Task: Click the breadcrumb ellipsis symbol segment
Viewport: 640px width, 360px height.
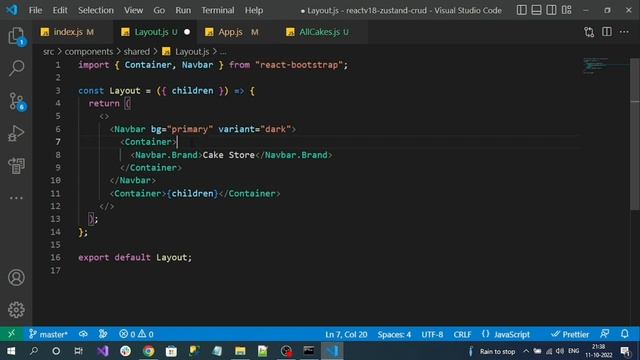Action: [x=223, y=51]
